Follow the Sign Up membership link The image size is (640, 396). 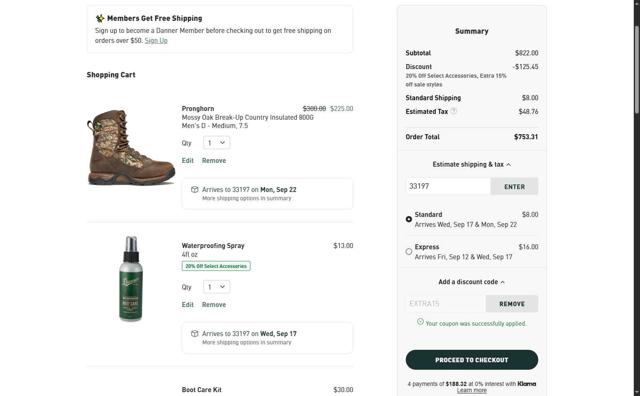tap(156, 40)
